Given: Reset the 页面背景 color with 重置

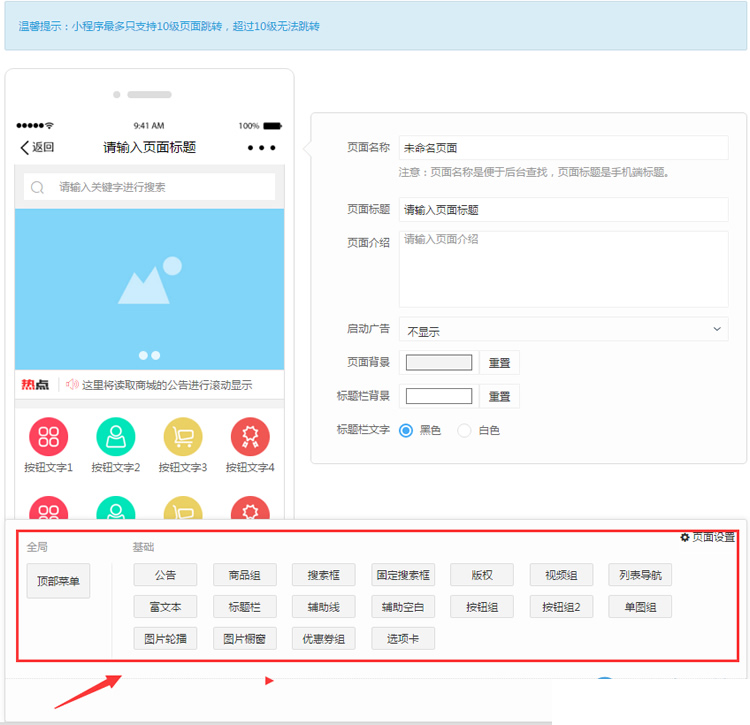Looking at the screenshot, I should coord(499,362).
